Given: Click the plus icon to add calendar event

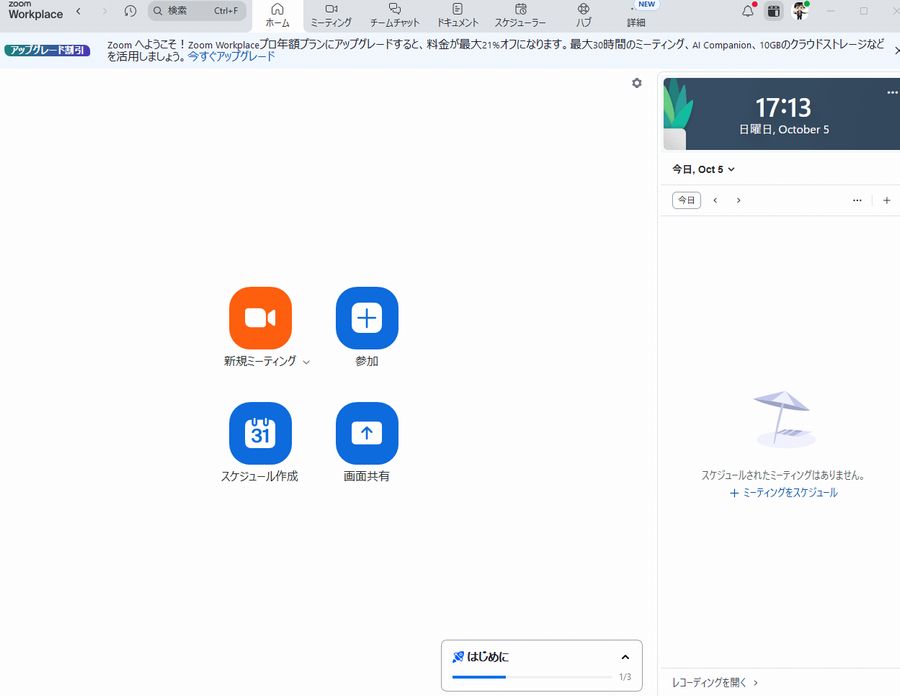Looking at the screenshot, I should 886,200.
